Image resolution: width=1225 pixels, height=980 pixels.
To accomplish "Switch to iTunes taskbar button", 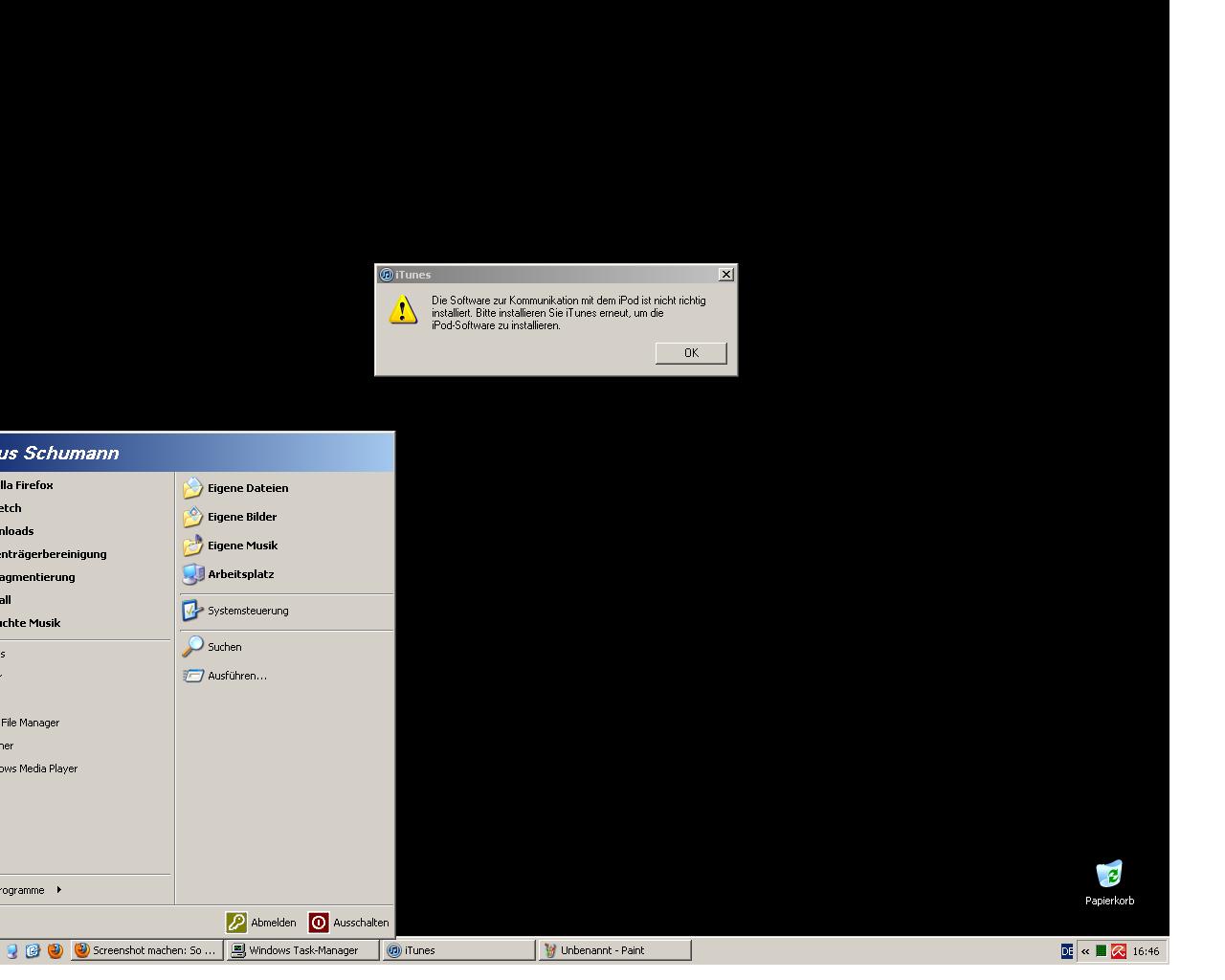I will [458, 950].
